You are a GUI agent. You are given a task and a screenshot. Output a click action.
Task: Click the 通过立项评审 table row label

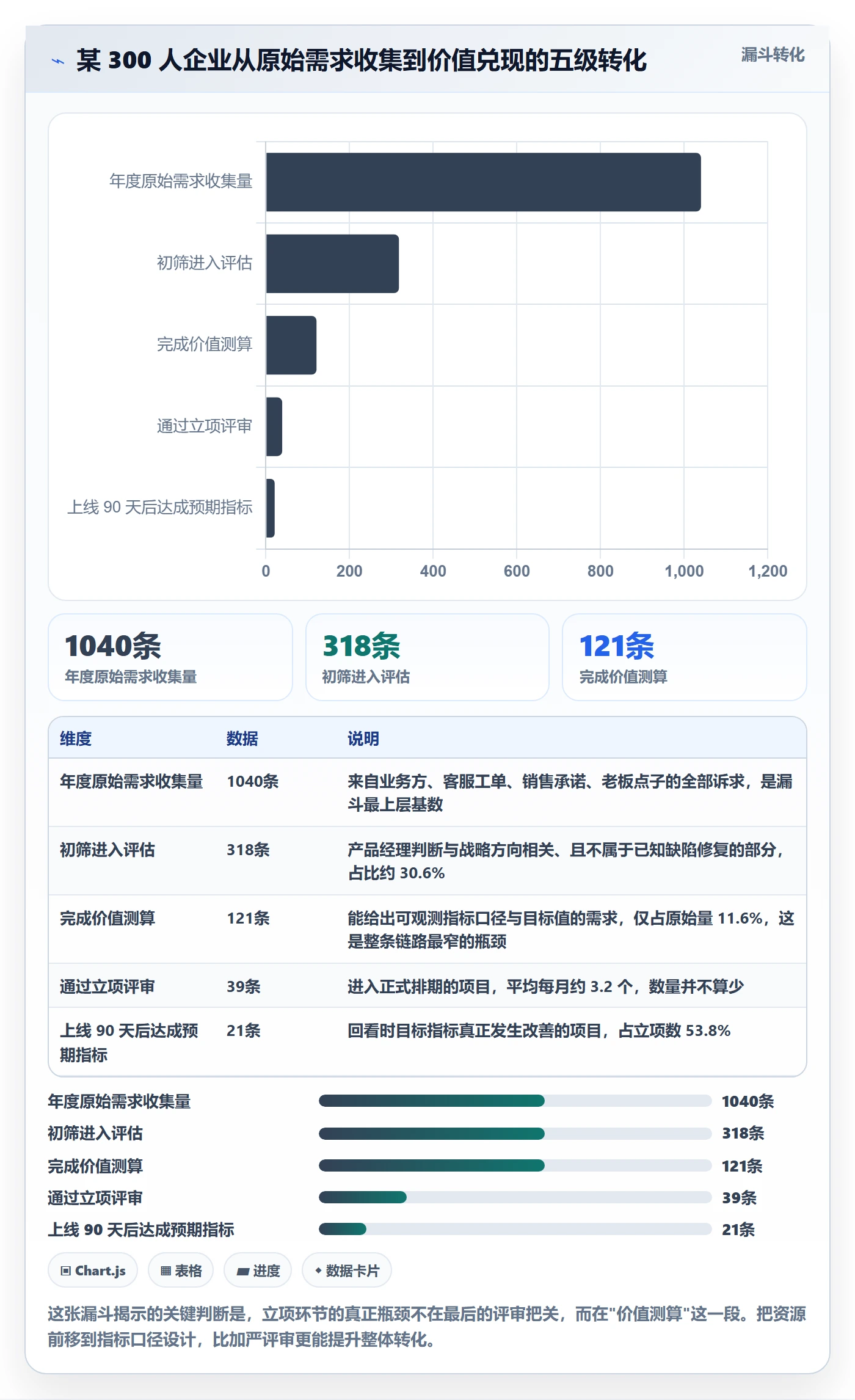coord(107,986)
